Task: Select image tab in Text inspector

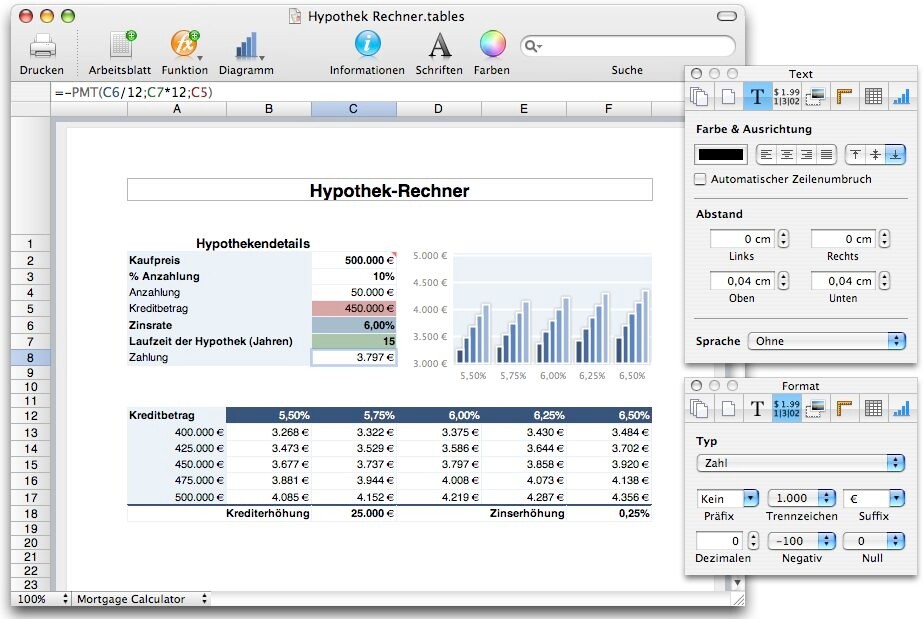Action: point(815,96)
